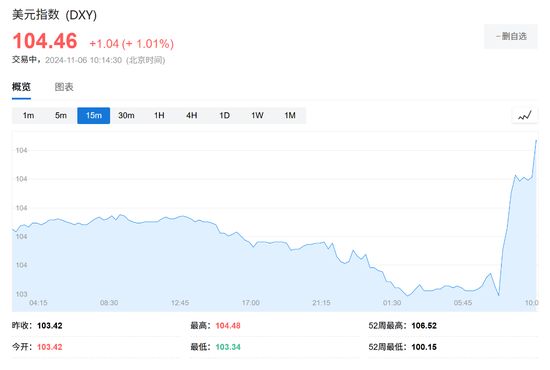Click the 01:30 time axis label
Screen dimensions: 550x370
[x=392, y=303]
